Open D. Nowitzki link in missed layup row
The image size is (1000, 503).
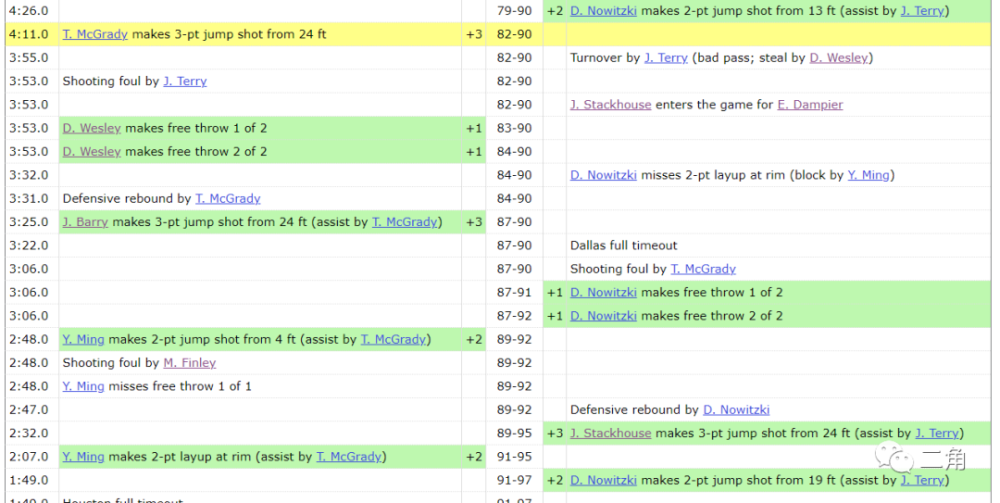click(603, 175)
